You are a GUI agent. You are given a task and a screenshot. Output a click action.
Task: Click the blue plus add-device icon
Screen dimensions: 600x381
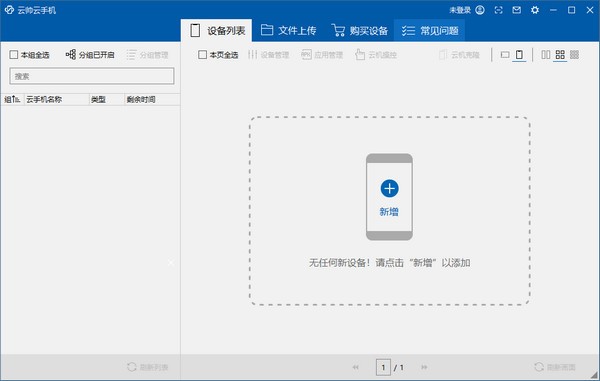(x=390, y=188)
